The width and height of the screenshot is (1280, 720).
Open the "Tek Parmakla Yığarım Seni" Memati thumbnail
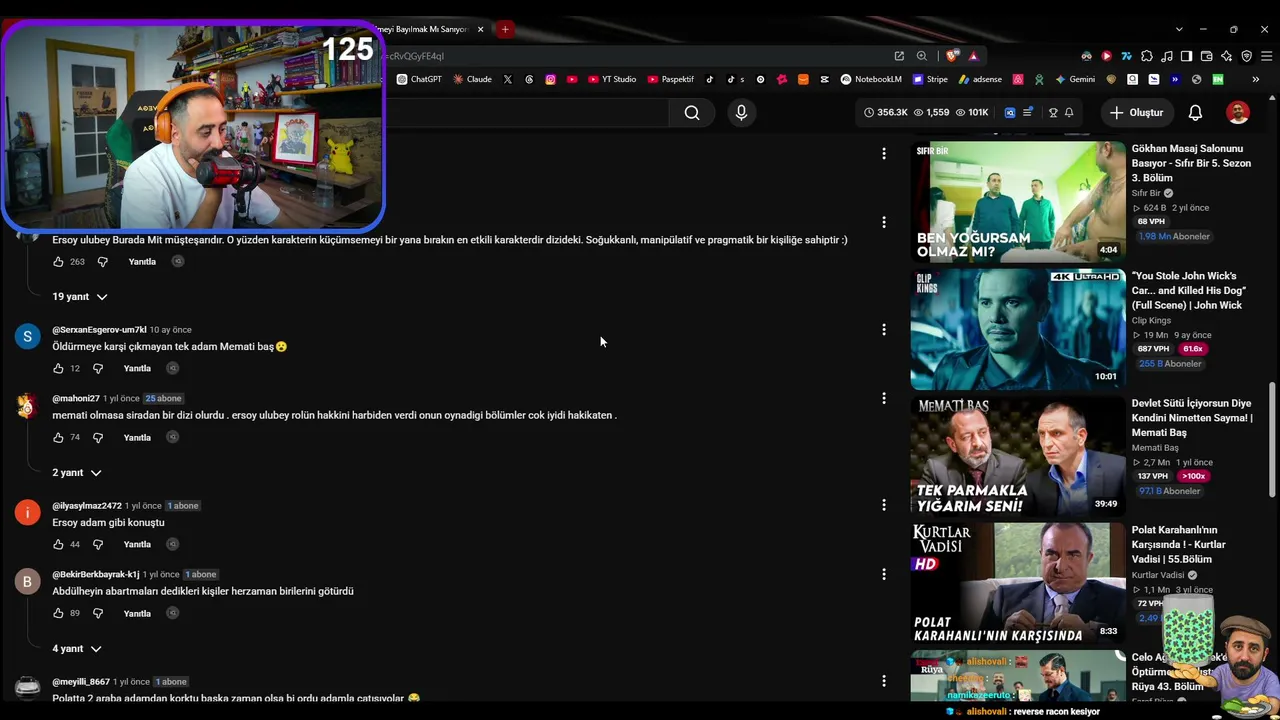coord(1018,457)
